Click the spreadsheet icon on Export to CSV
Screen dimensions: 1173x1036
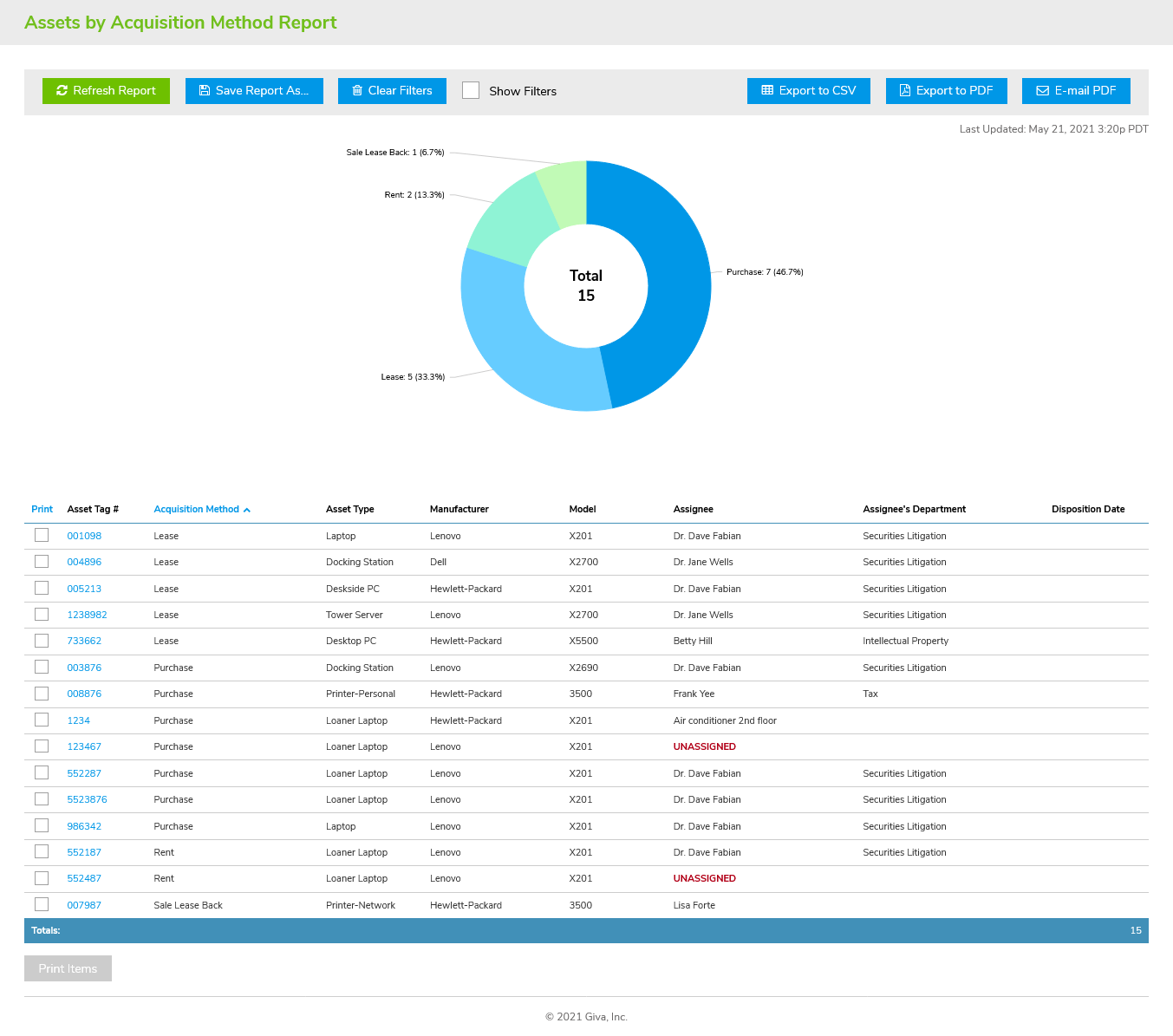[766, 90]
